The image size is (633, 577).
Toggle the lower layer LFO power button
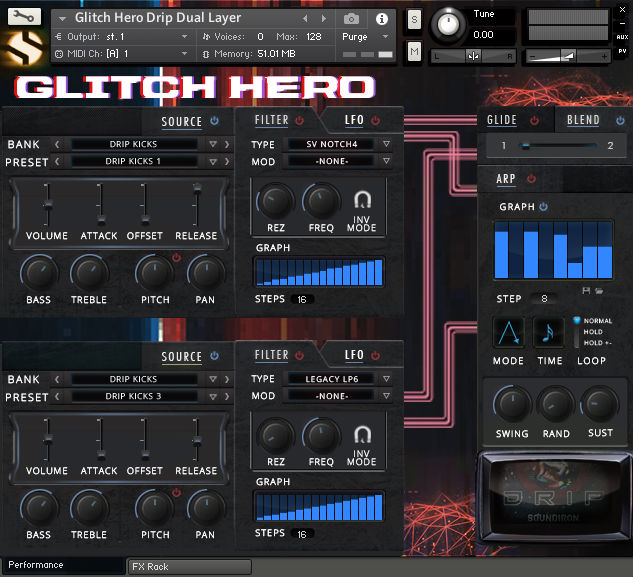coord(375,355)
